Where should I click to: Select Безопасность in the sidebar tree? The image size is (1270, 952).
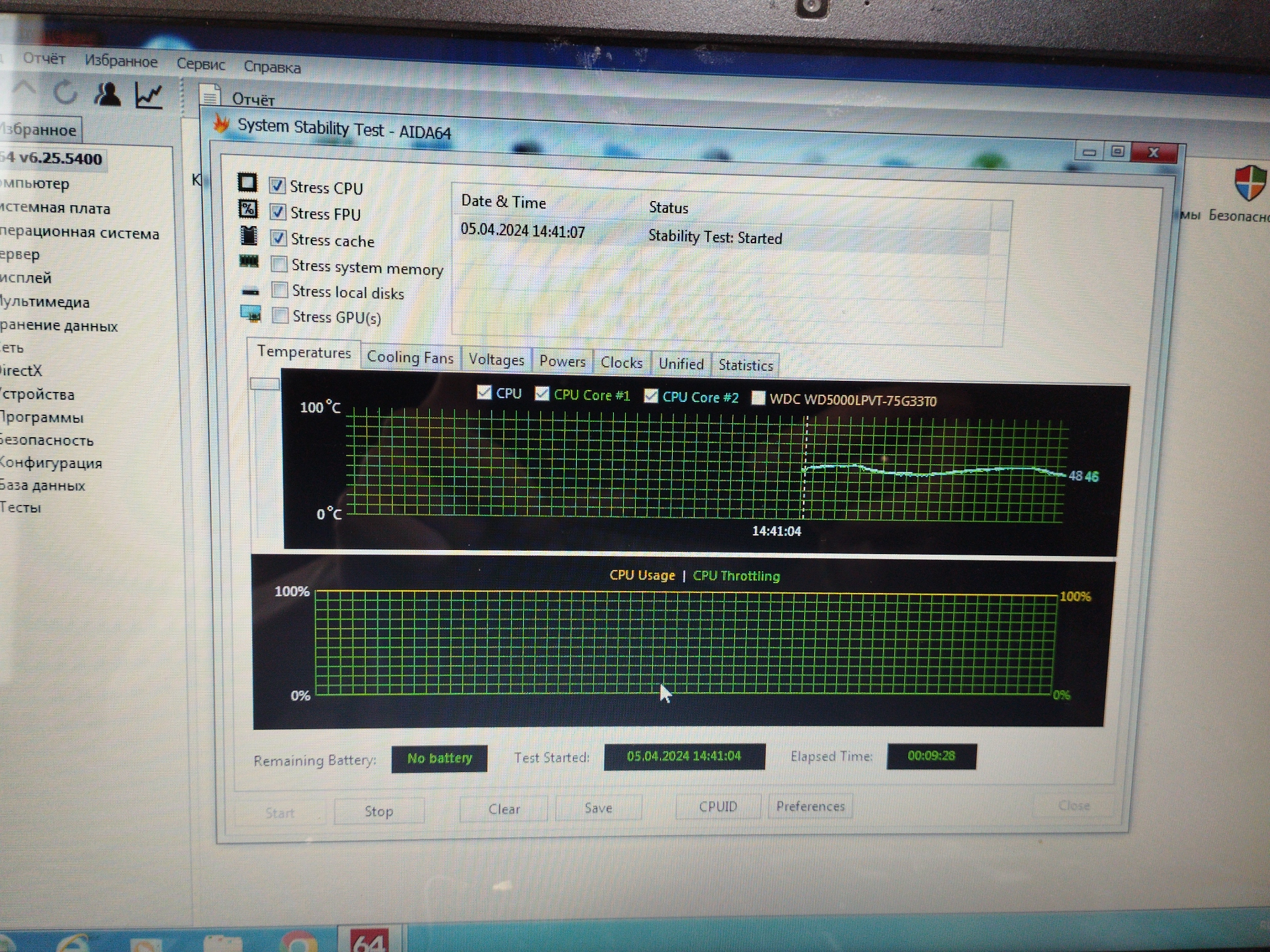(47, 440)
